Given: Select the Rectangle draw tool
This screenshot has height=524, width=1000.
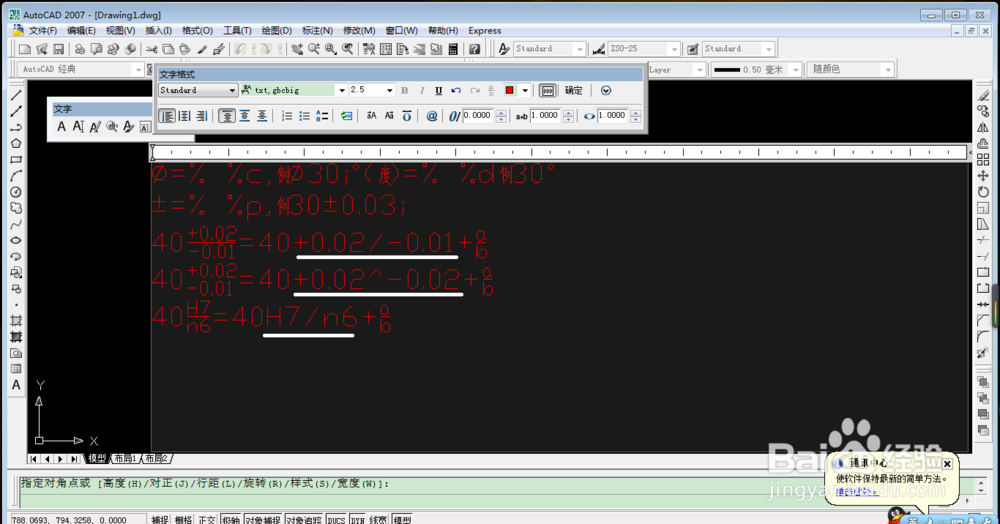Looking at the screenshot, I should [x=16, y=159].
